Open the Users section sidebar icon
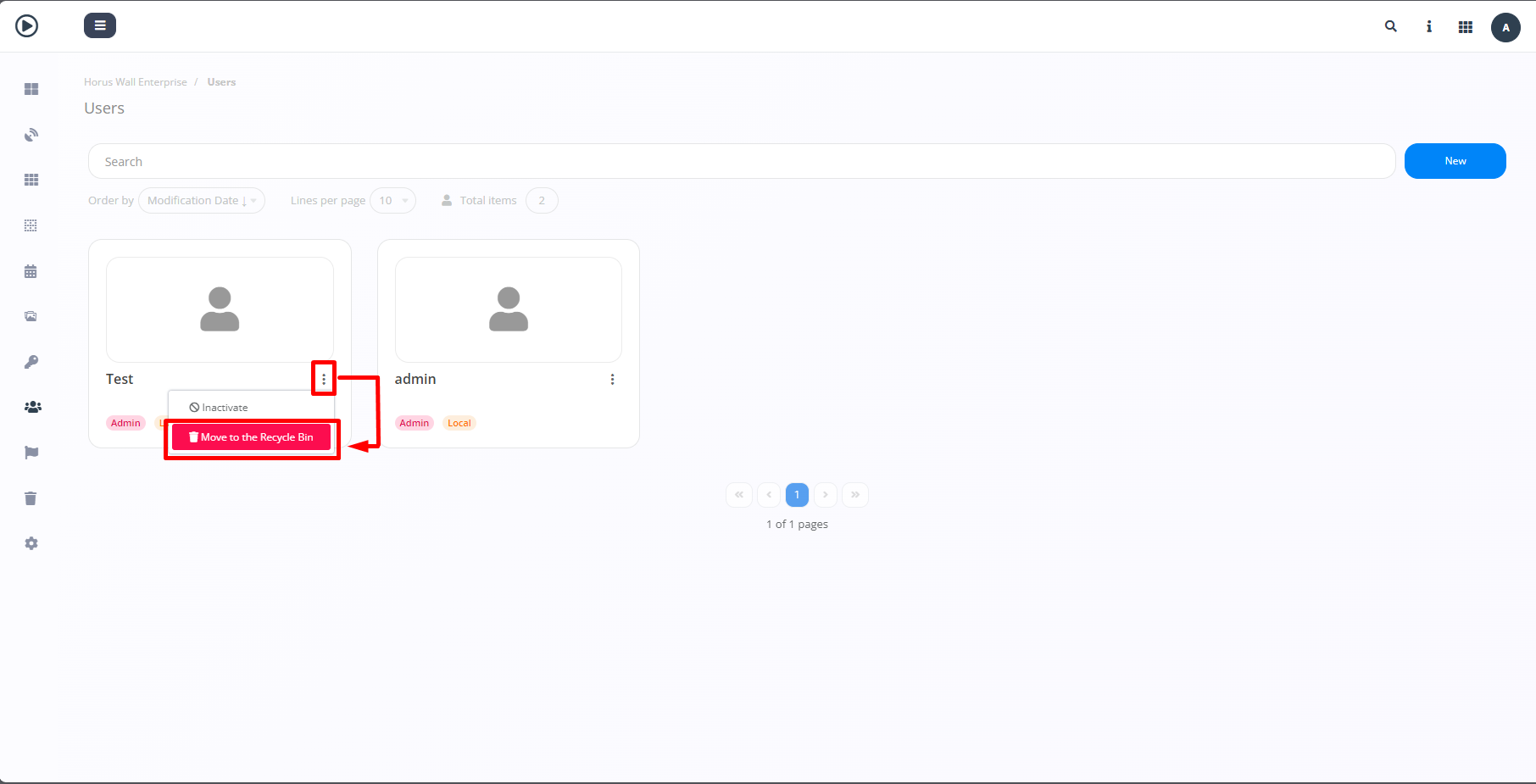 tap(32, 407)
